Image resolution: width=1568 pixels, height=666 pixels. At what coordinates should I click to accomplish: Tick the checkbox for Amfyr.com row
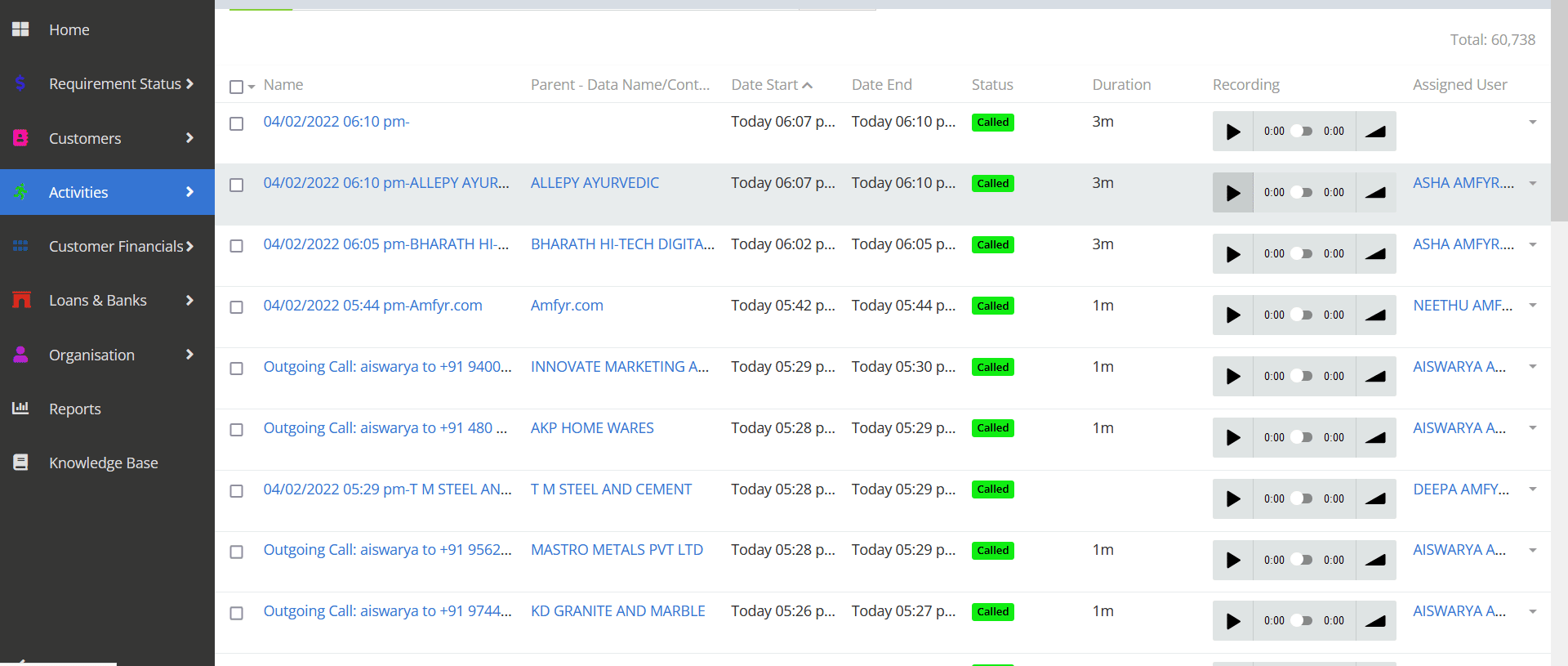click(x=237, y=307)
